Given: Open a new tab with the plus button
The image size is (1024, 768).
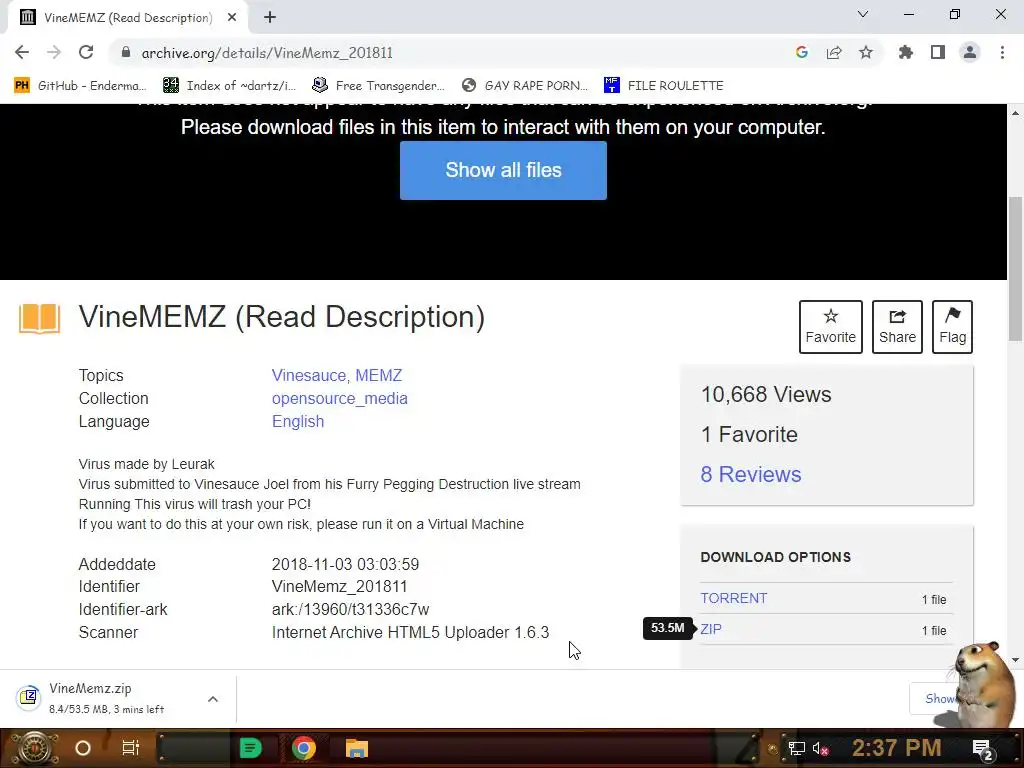Looking at the screenshot, I should pyautogui.click(x=270, y=18).
